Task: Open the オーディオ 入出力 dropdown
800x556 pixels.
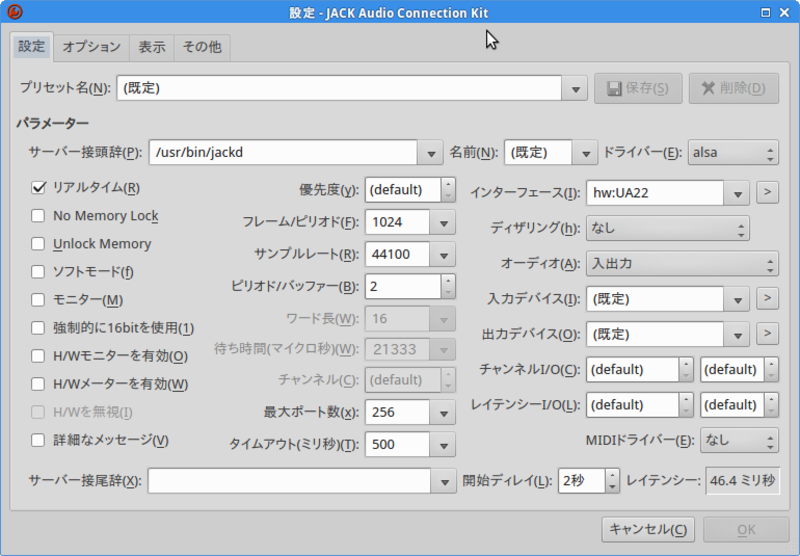Action: [x=682, y=264]
